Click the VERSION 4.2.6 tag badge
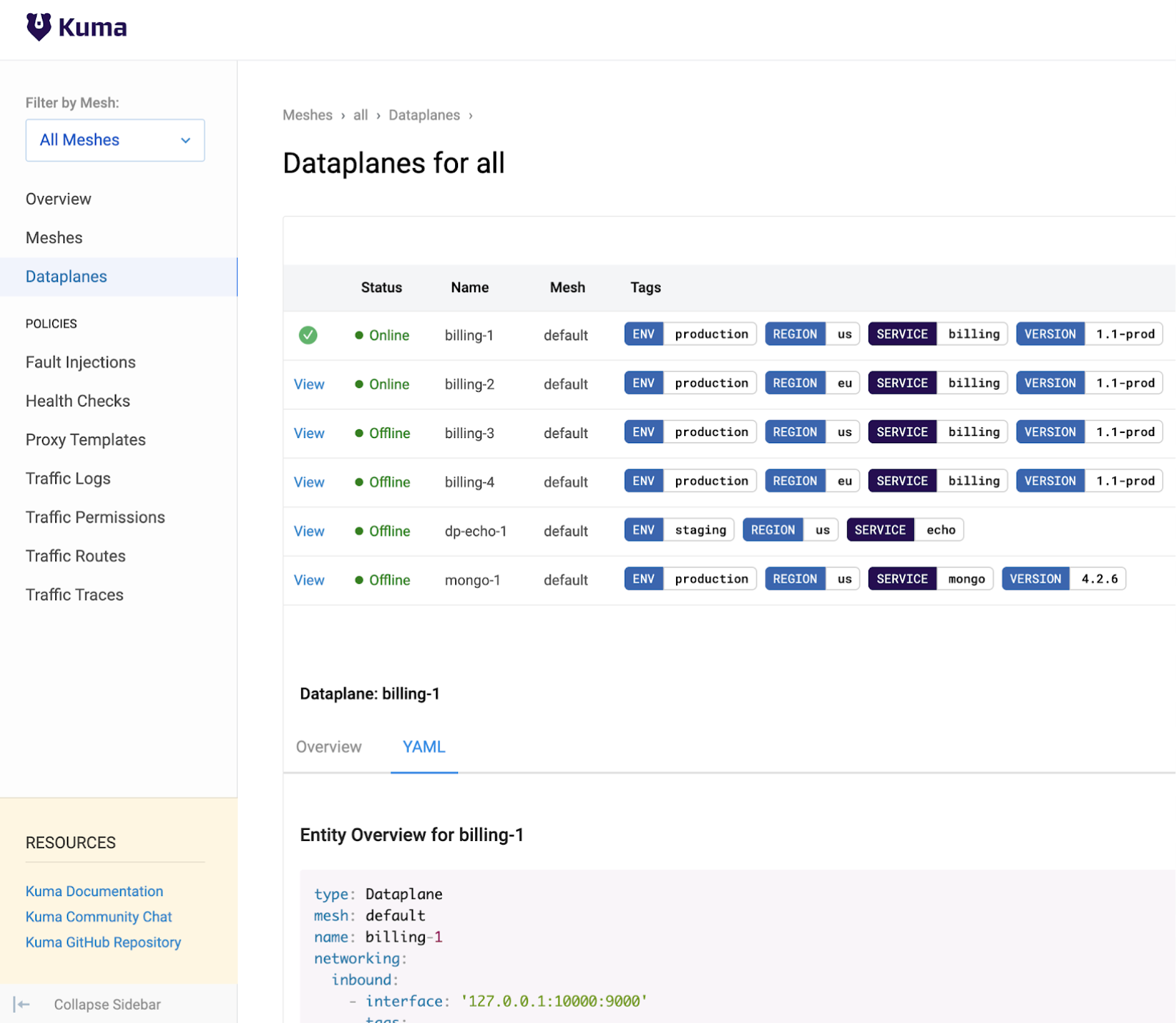 point(1063,579)
